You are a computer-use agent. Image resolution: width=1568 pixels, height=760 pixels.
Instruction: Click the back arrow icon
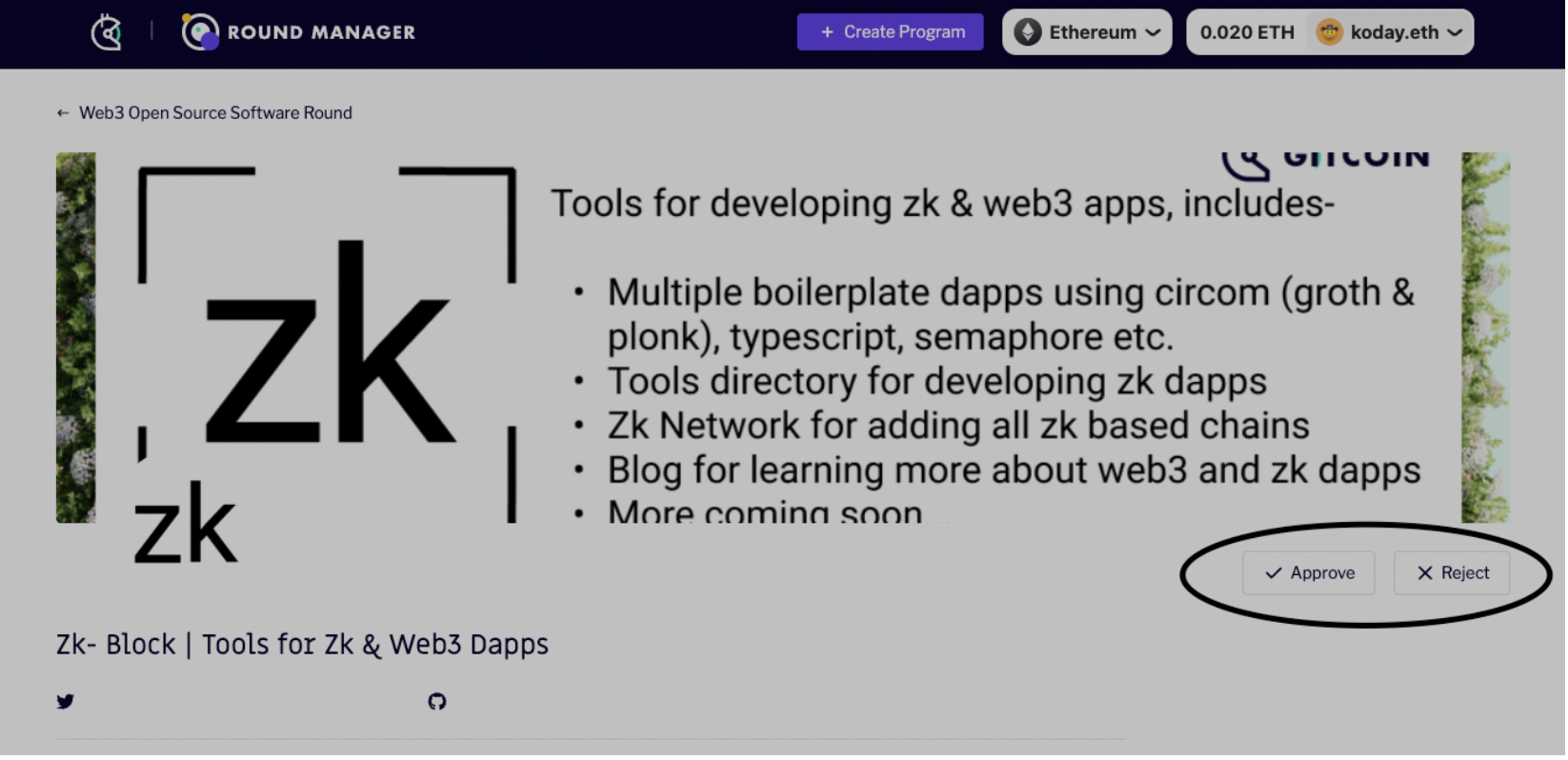(x=63, y=113)
